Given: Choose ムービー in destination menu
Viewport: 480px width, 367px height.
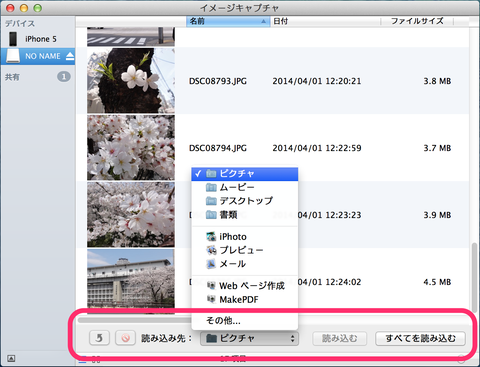Looking at the screenshot, I should [245, 187].
